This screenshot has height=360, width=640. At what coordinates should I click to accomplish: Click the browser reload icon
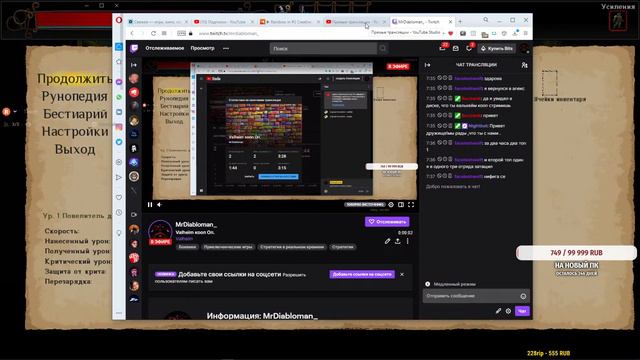(x=153, y=33)
